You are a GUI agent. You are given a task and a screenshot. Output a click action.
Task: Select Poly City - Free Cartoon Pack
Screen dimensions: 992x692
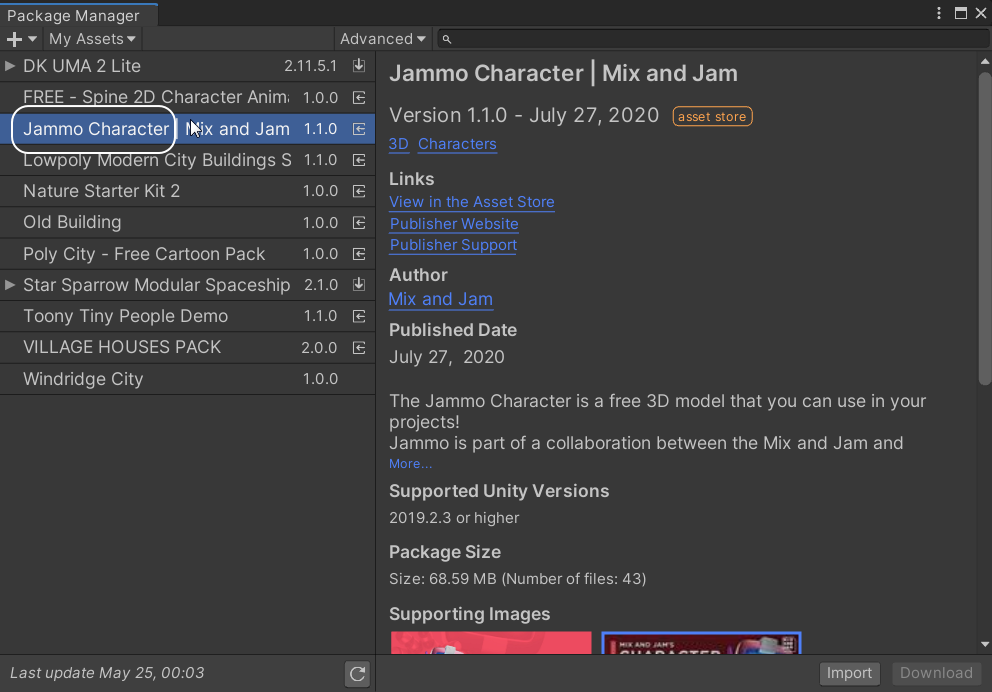pyautogui.click(x=187, y=254)
